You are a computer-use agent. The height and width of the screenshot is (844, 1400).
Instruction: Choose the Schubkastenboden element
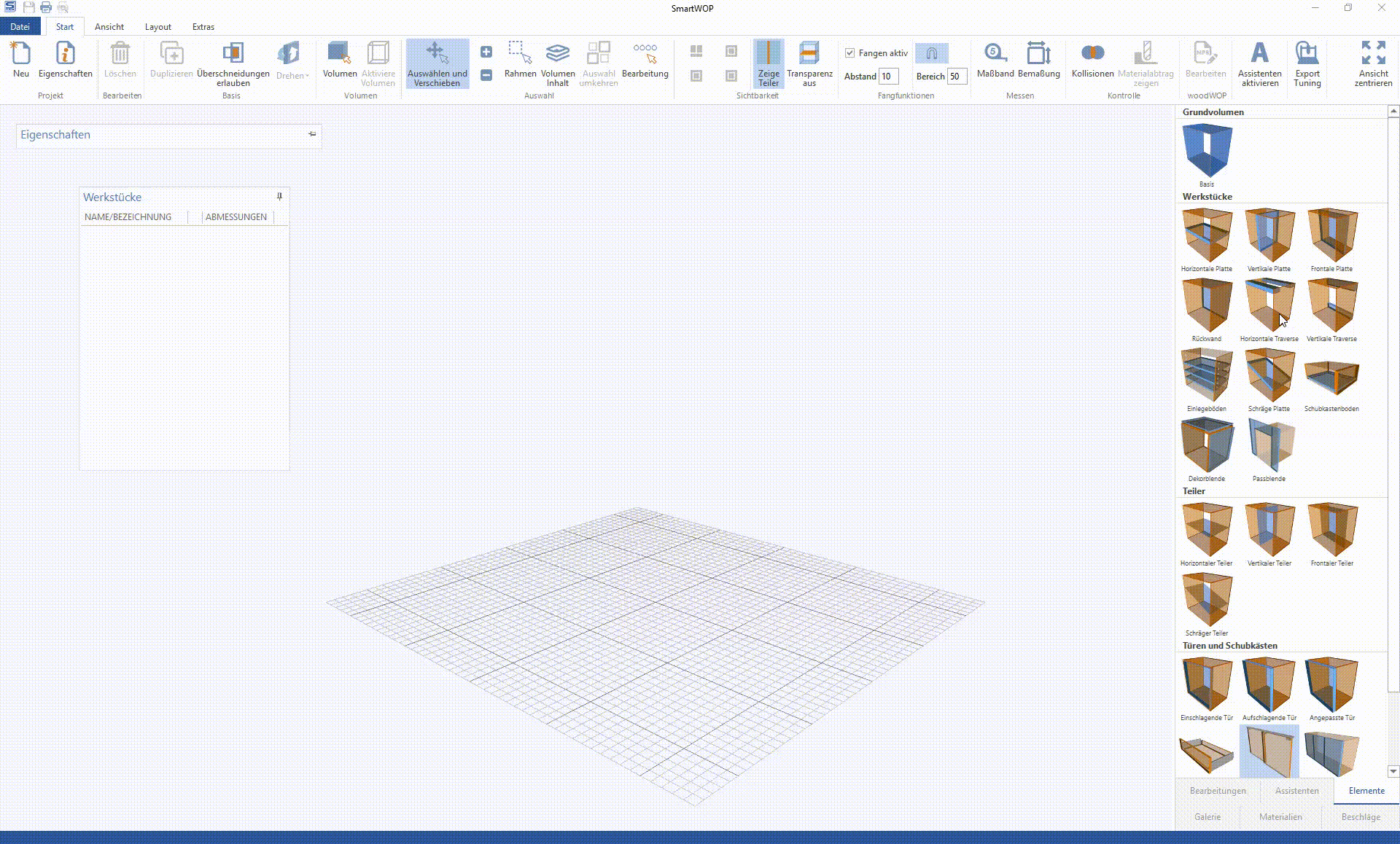1331,375
